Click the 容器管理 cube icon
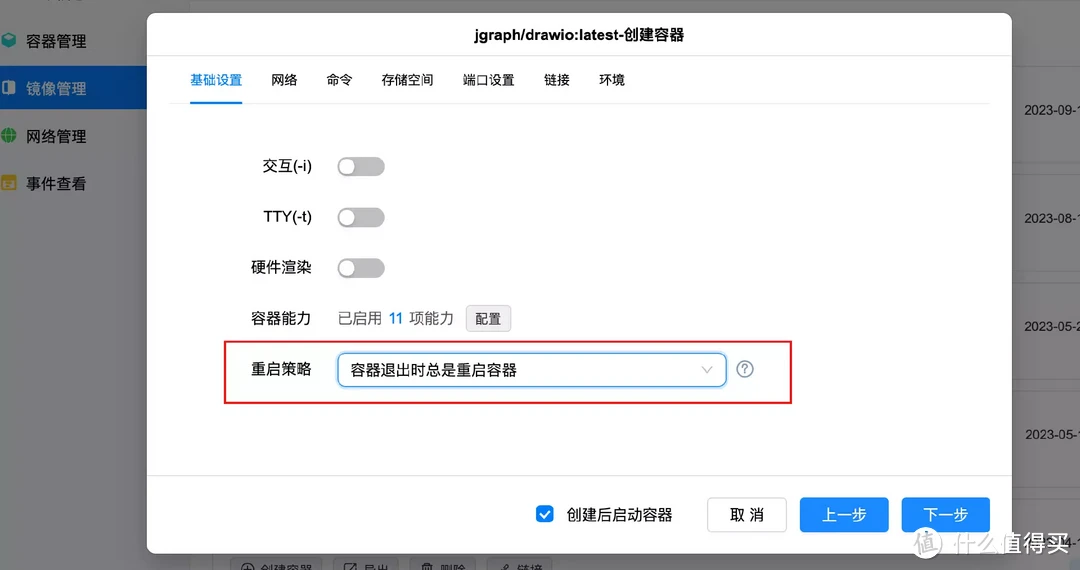The image size is (1080, 570). tap(8, 41)
